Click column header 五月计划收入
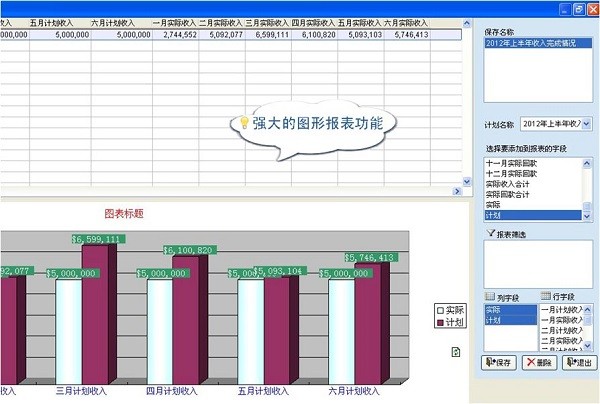 (60, 23)
